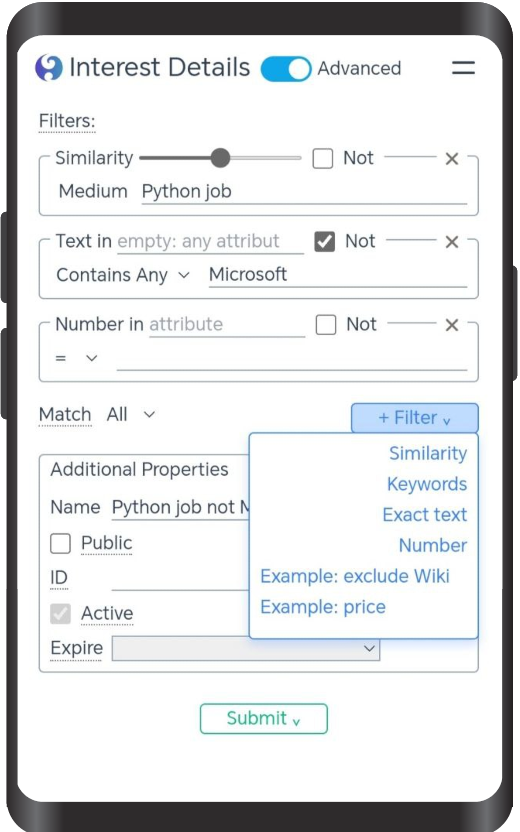Image resolution: width=520 pixels, height=832 pixels.
Task: Select Exact text in the filter menu
Action: point(425,515)
